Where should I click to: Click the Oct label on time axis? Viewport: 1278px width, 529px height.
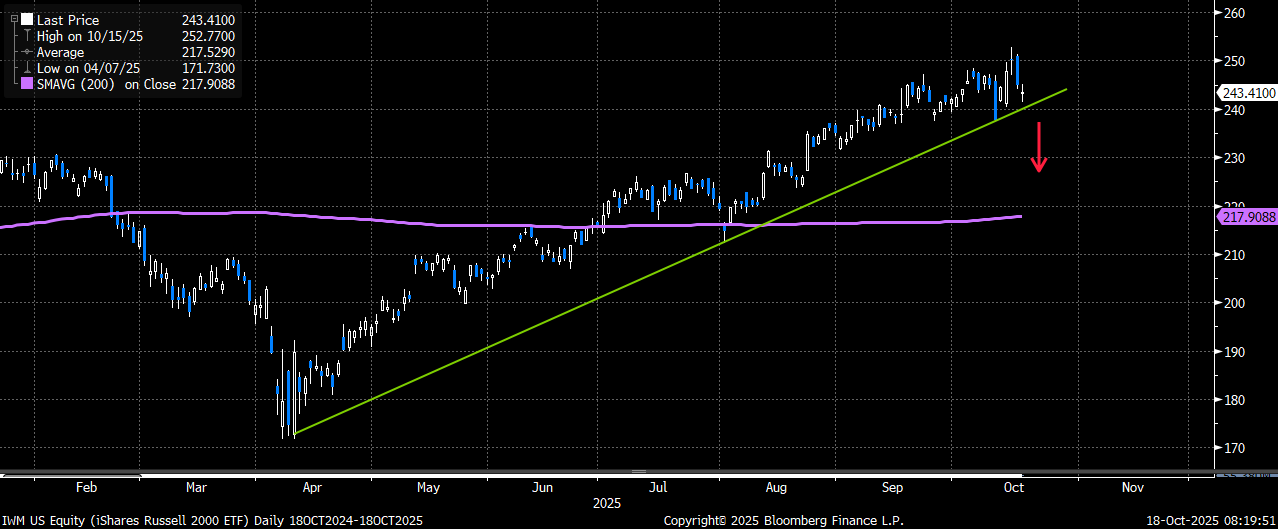(1012, 487)
